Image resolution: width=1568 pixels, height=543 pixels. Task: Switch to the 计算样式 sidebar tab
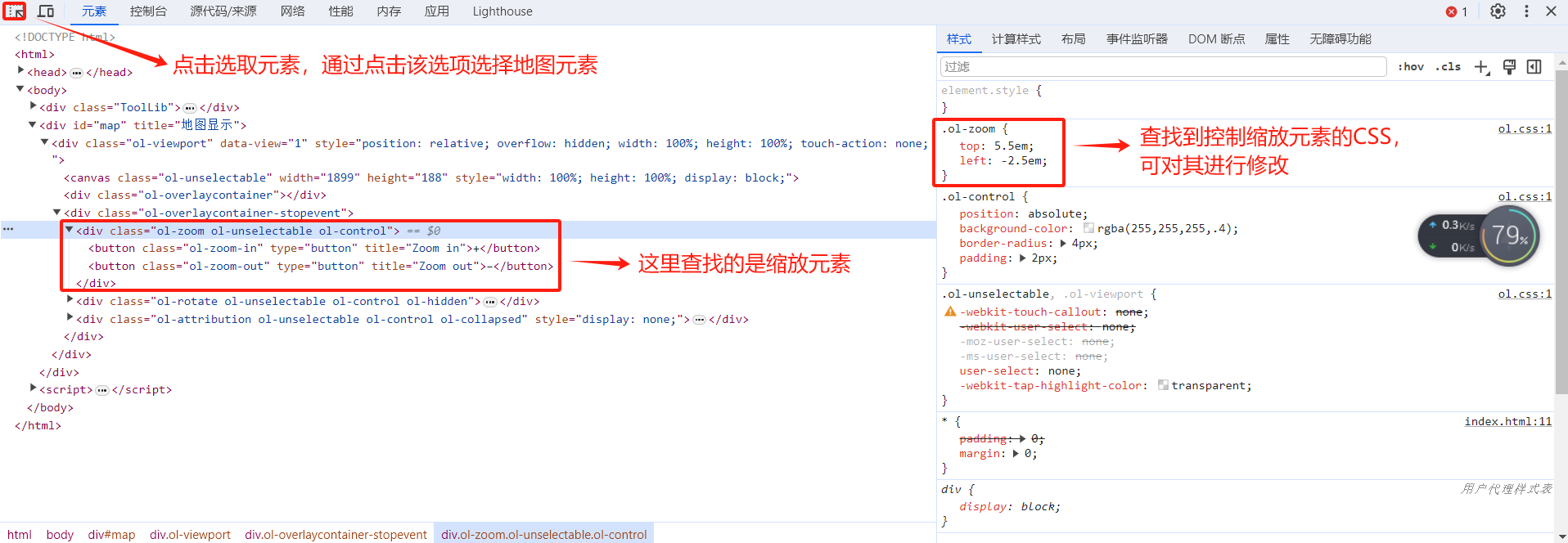pos(1016,39)
